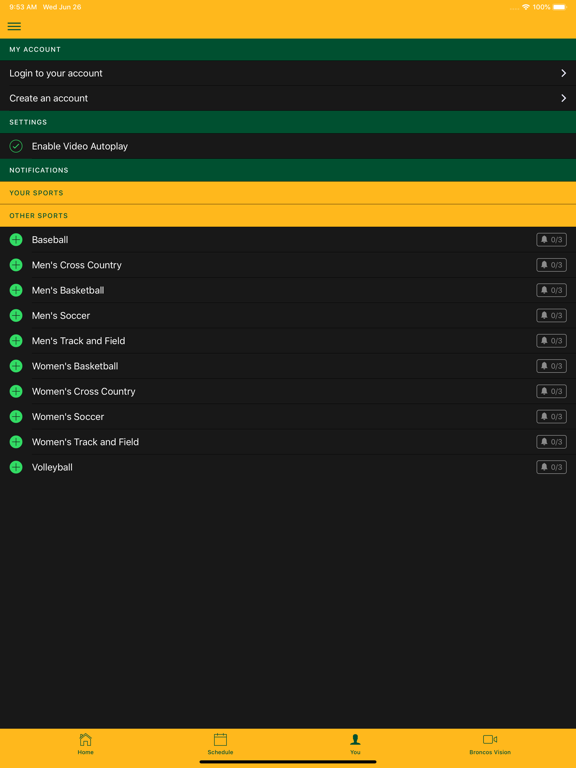Select the You tab
The image size is (576, 768).
tap(356, 744)
